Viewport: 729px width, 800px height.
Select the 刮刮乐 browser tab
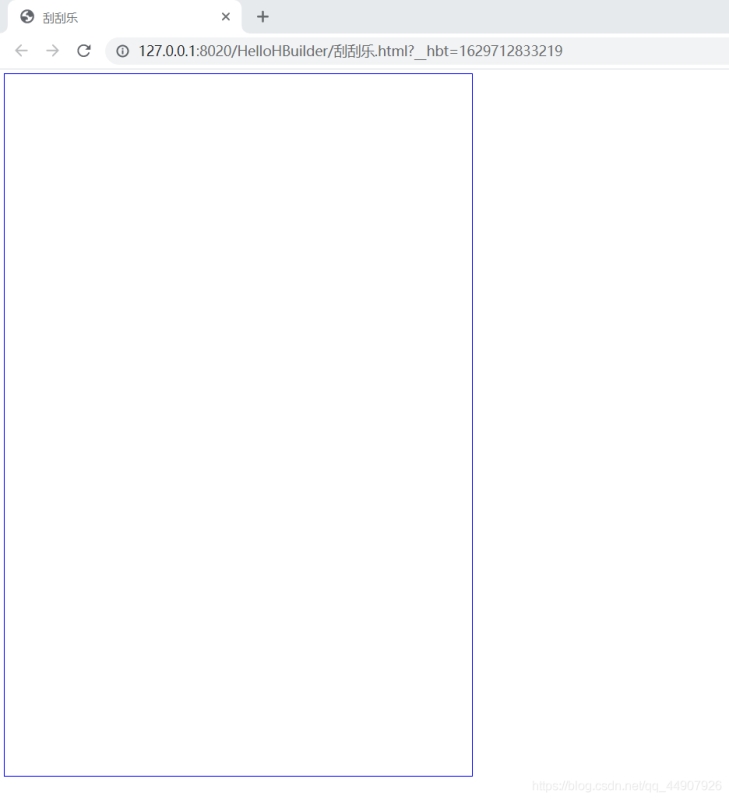(x=124, y=17)
